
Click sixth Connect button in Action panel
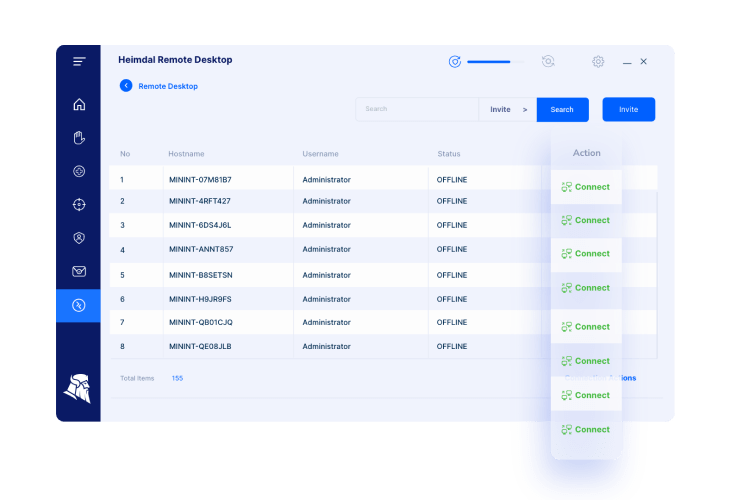(586, 361)
